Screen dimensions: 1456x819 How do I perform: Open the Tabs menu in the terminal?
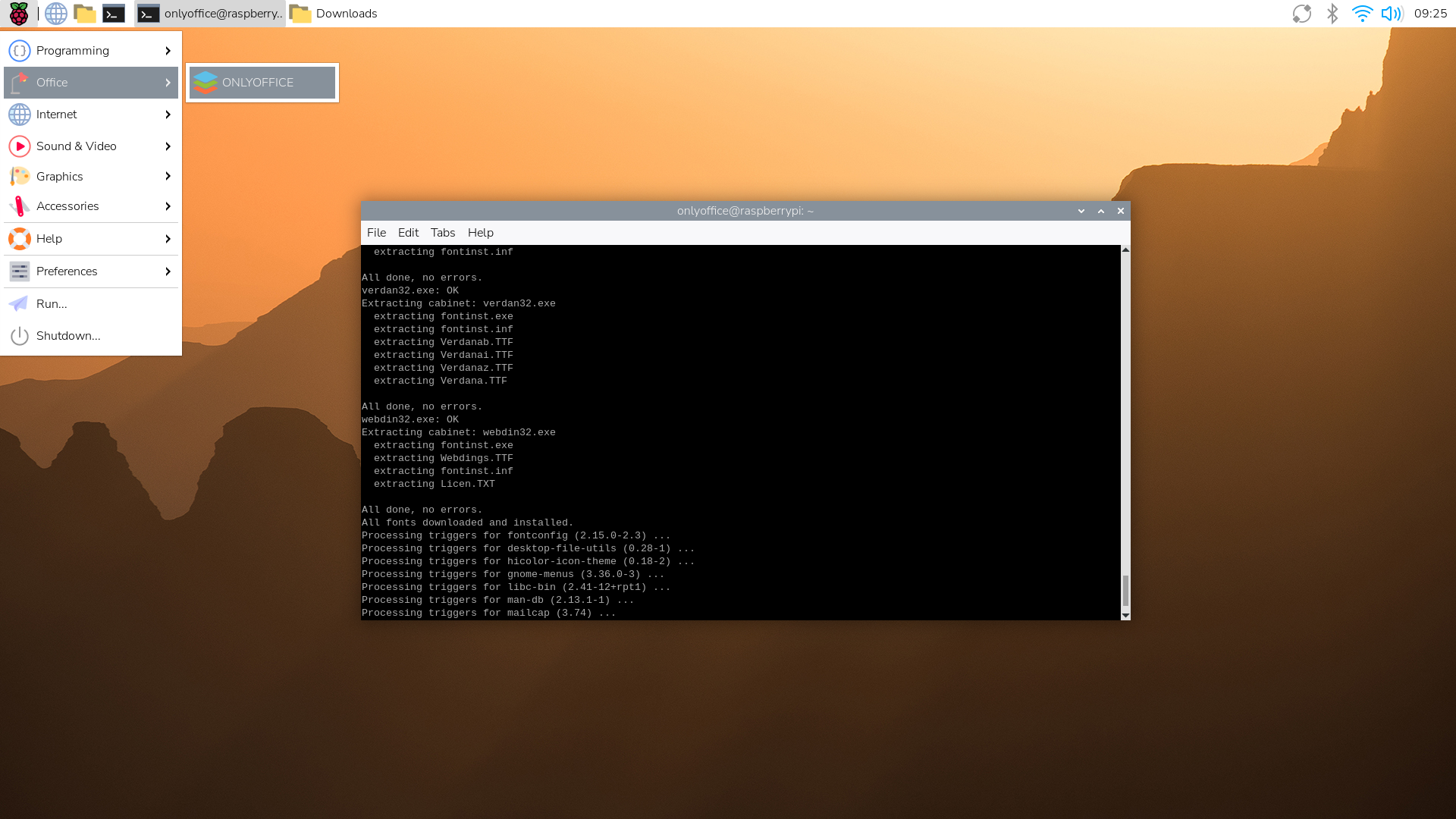[442, 232]
